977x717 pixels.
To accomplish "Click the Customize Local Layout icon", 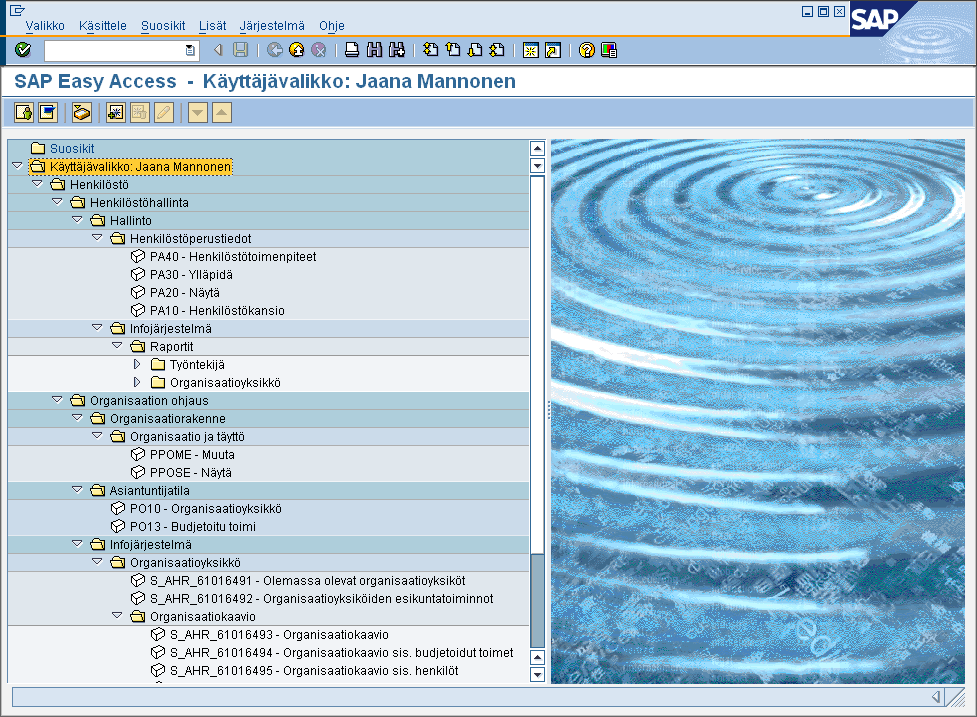I will 609,50.
